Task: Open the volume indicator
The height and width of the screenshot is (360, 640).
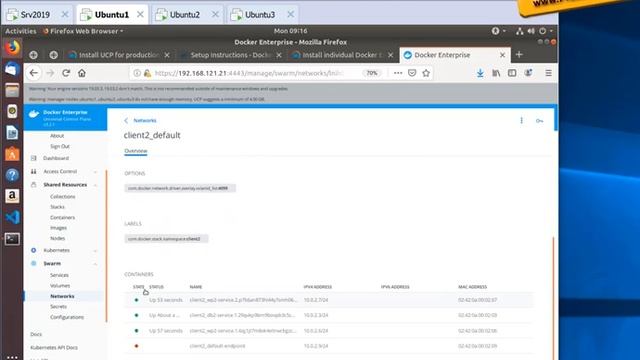Action: click(x=531, y=31)
